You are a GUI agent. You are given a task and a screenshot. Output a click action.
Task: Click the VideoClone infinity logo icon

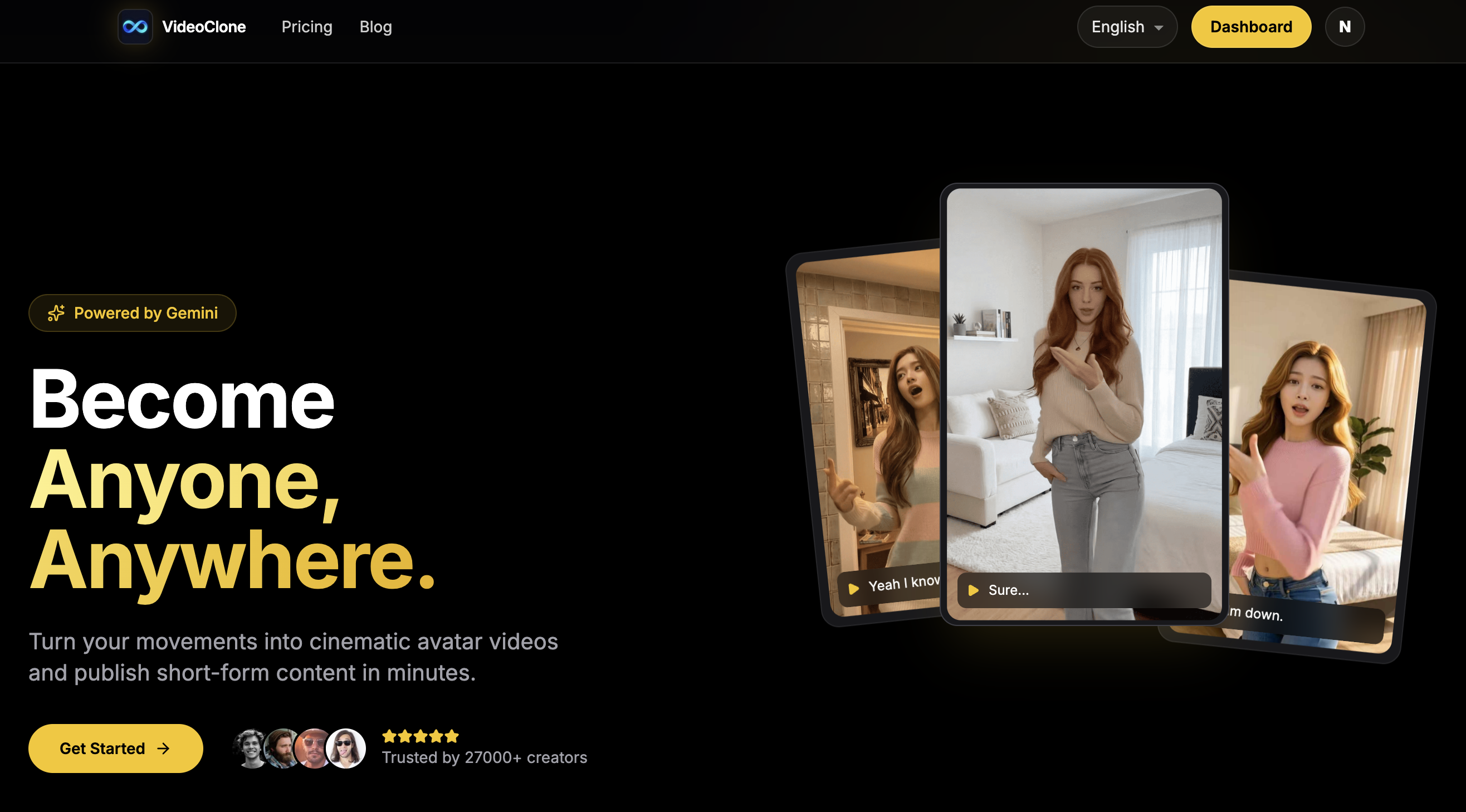pos(135,26)
